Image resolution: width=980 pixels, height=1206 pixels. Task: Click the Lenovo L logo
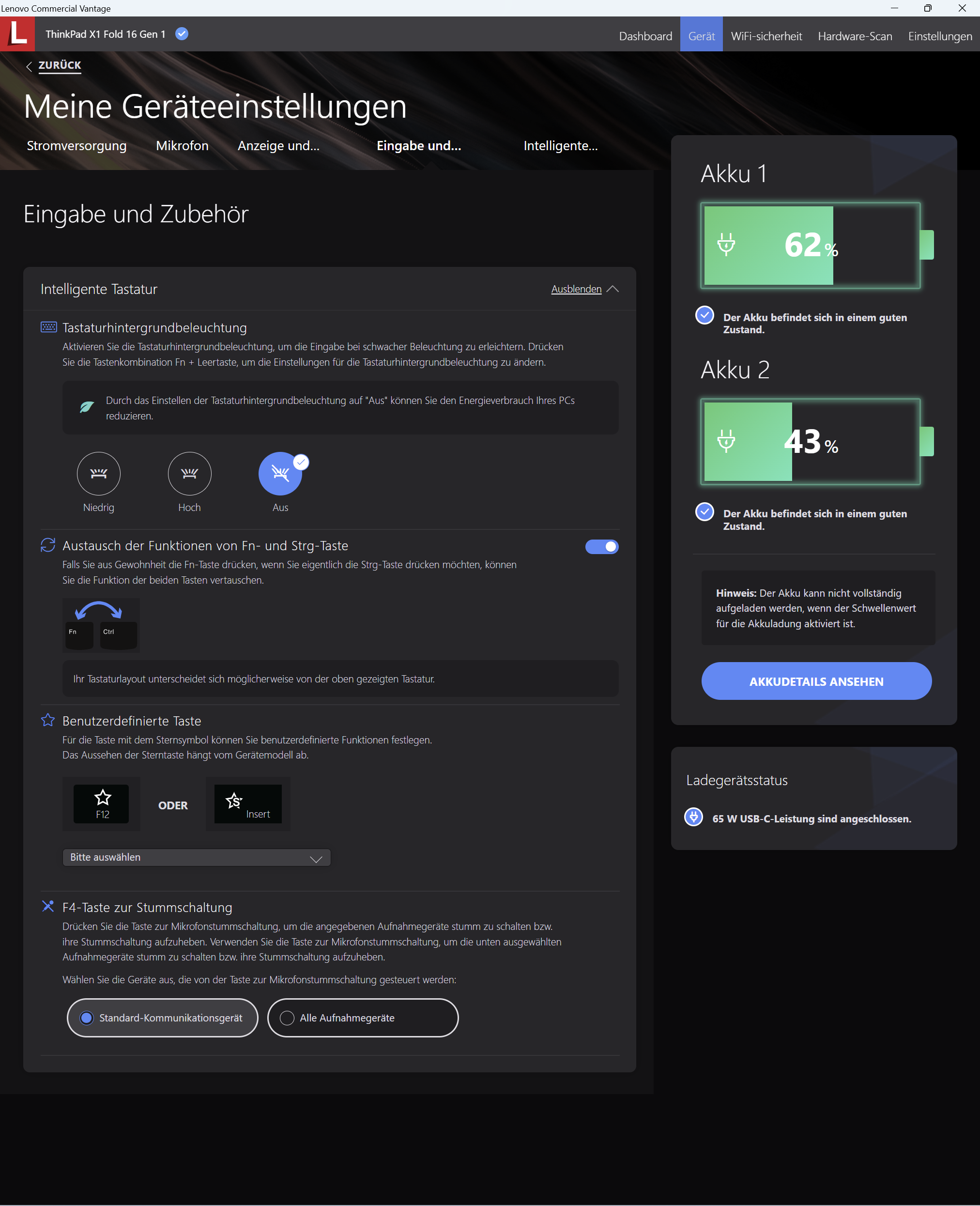click(17, 33)
